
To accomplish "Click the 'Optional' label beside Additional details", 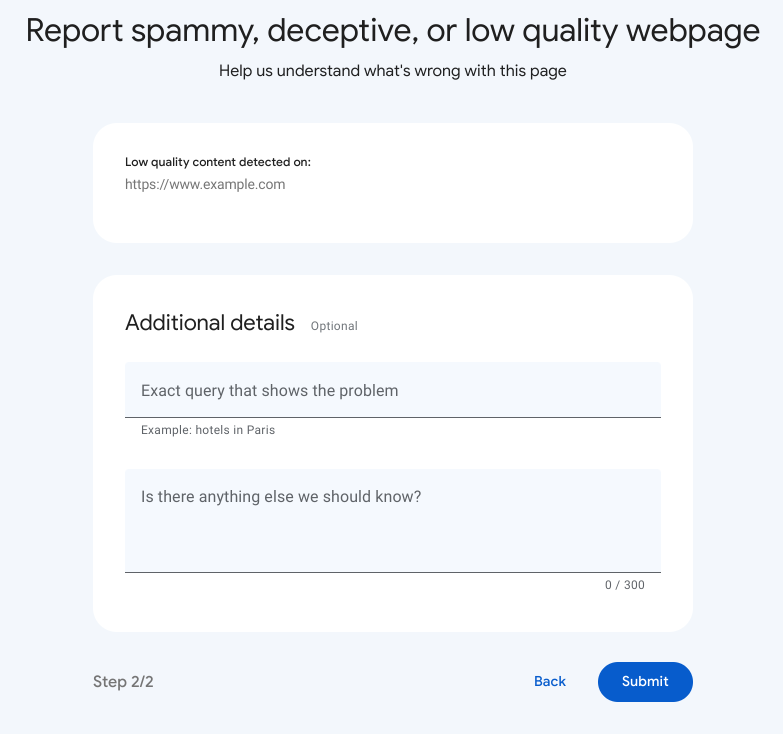I will 334,326.
